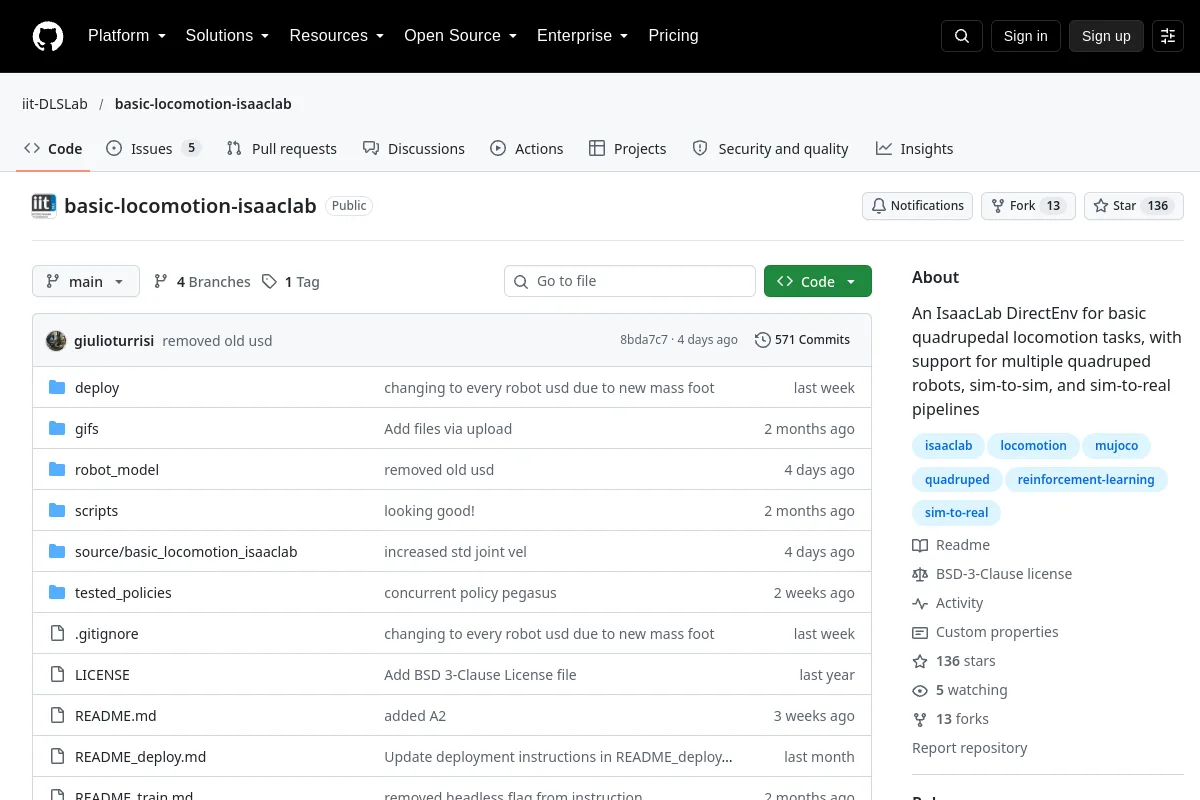Viewport: 1200px width, 800px height.
Task: Click the fork icon beside 13 forks
Action: point(920,719)
